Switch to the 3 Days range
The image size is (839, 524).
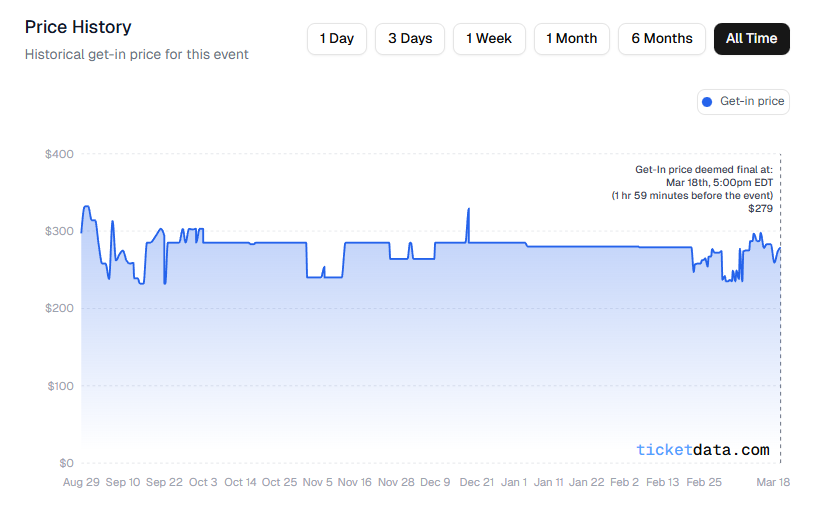pos(410,39)
